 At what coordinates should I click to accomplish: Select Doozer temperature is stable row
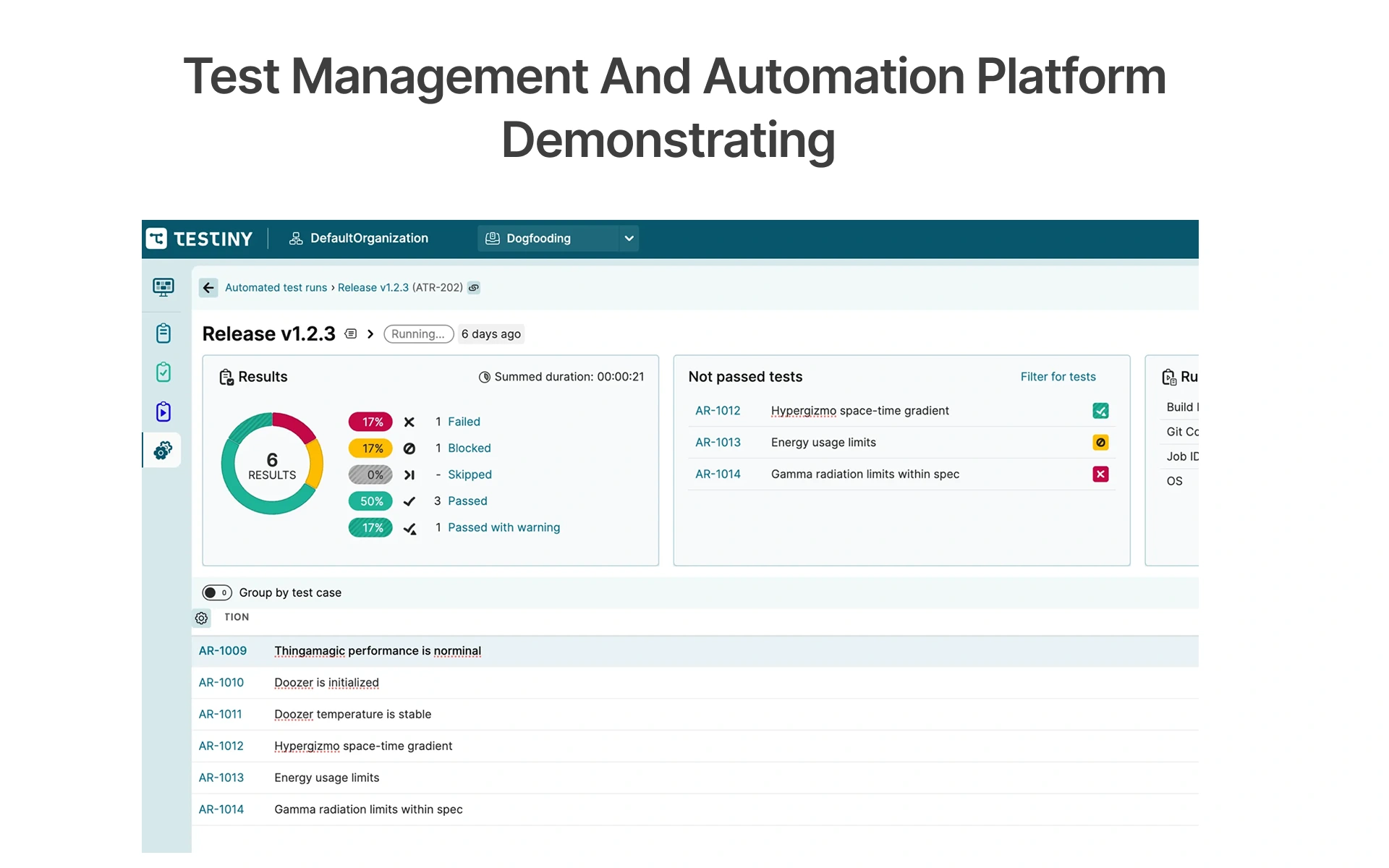[x=694, y=715]
